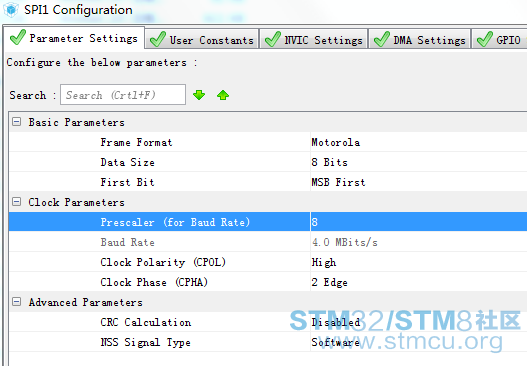The image size is (527, 366).
Task: Click the Data Size parameter label
Action: pos(128,162)
